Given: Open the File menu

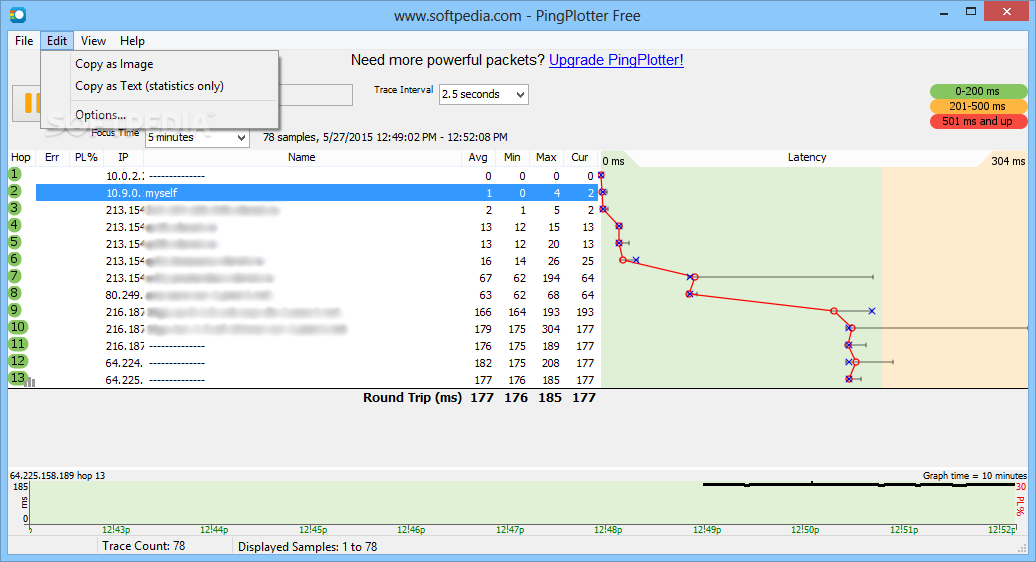Looking at the screenshot, I should pyautogui.click(x=24, y=40).
